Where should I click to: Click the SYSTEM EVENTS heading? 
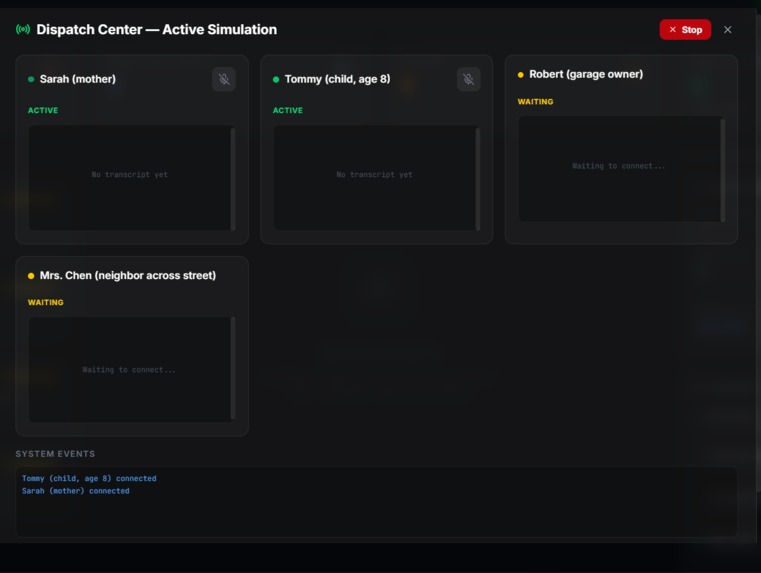coord(55,454)
